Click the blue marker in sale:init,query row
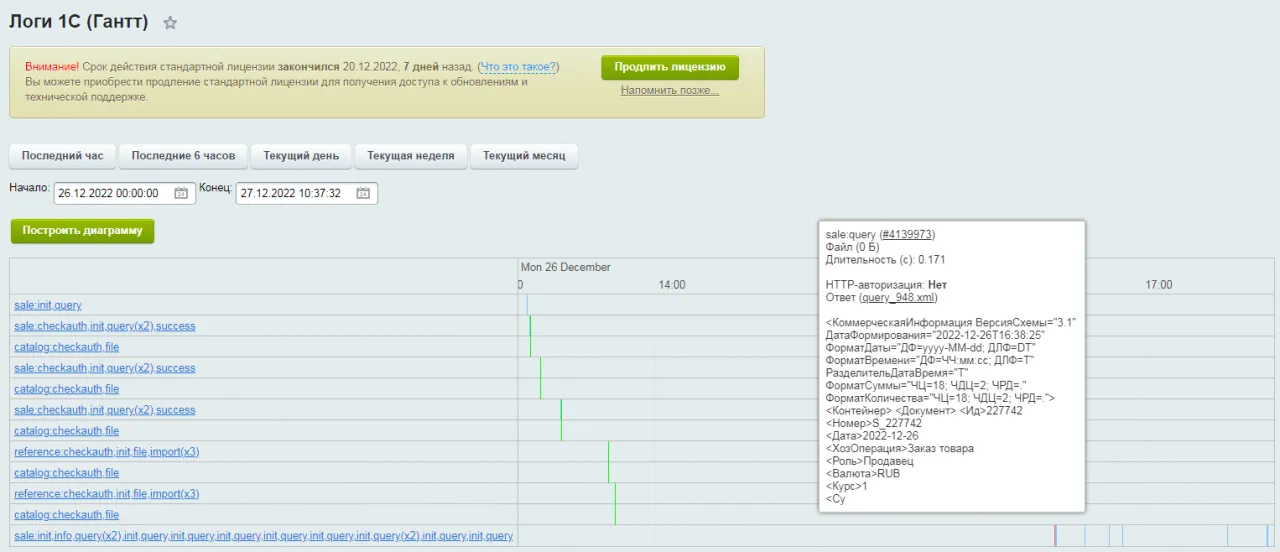1280x552 pixels. click(527, 305)
